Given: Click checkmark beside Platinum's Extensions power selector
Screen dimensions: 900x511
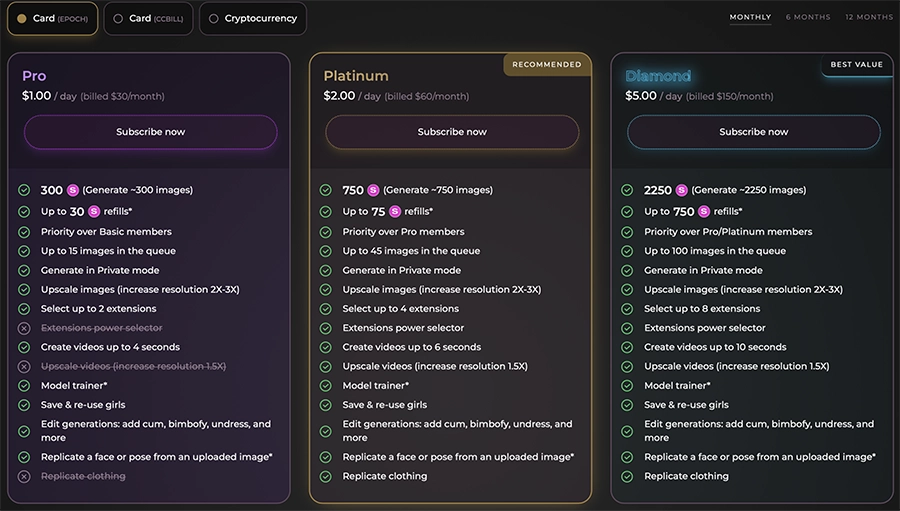Looking at the screenshot, I should coord(325,328).
